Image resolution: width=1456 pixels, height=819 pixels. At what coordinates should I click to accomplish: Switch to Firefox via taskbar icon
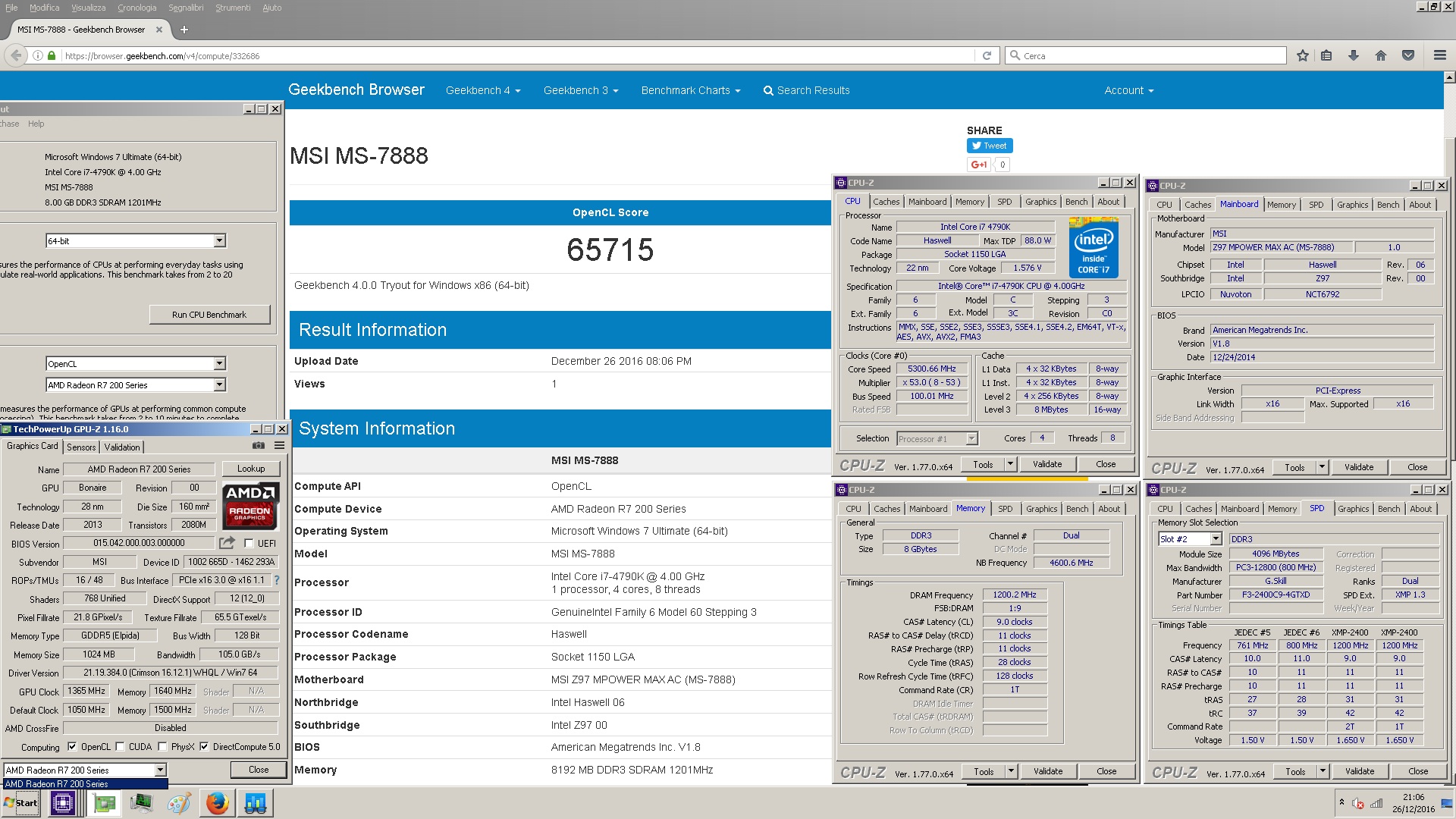[217, 803]
